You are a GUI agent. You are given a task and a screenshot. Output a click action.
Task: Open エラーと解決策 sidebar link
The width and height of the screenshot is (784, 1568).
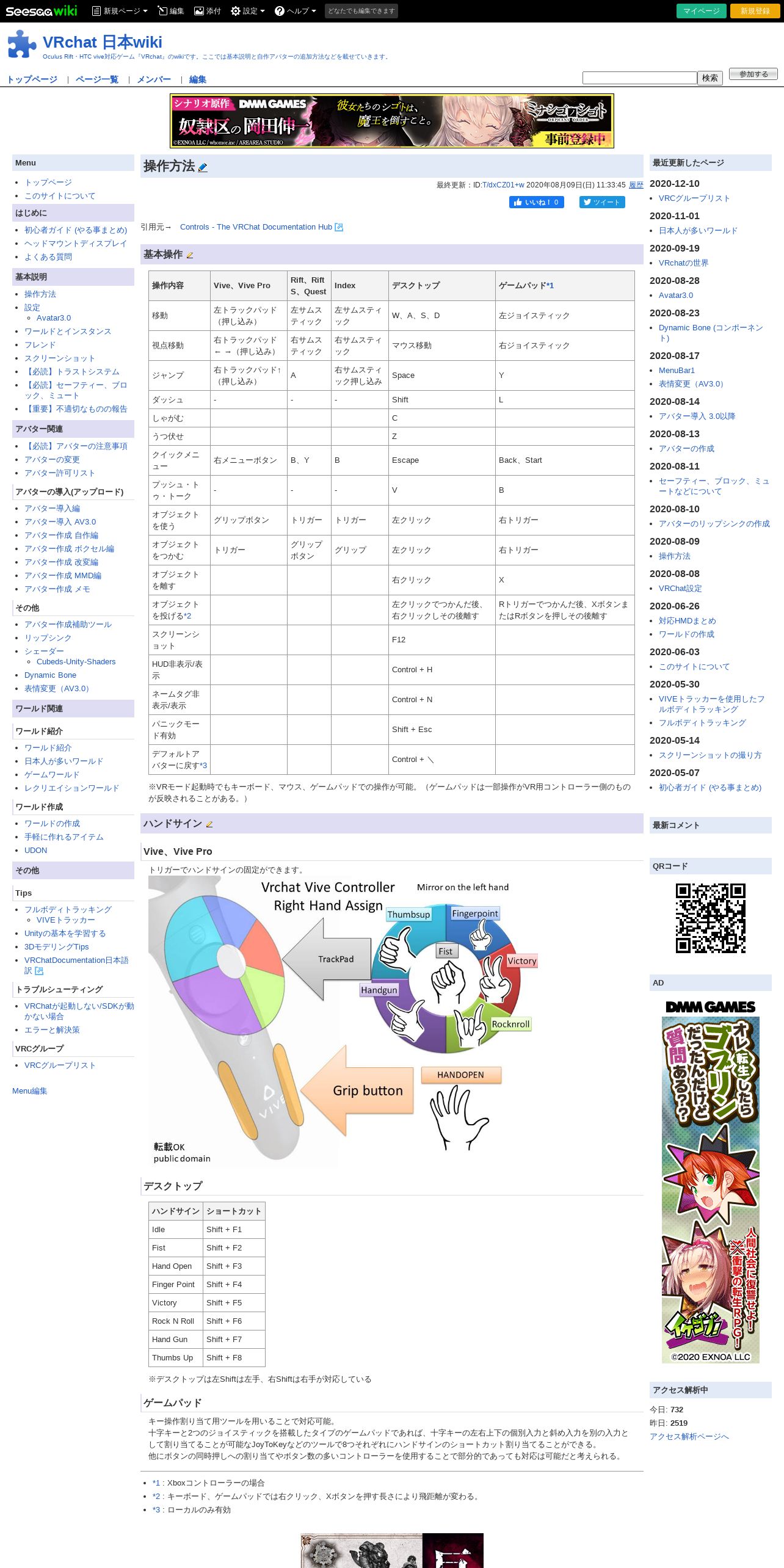52,1030
